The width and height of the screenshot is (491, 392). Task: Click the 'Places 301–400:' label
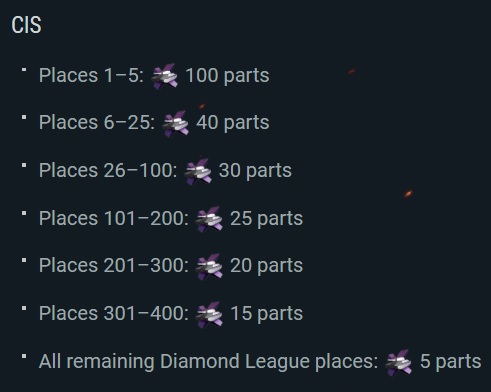pos(114,314)
